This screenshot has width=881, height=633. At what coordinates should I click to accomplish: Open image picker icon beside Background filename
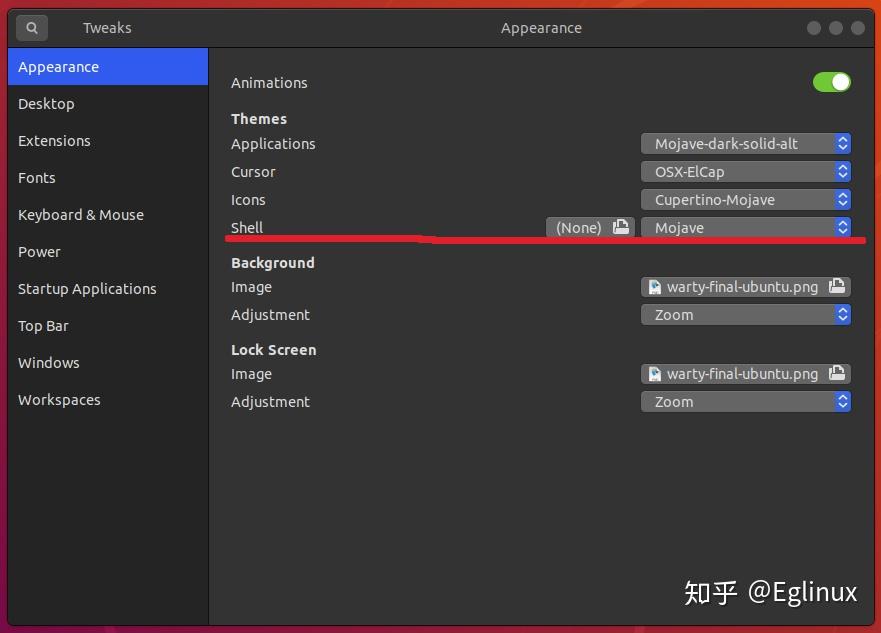coord(836,286)
